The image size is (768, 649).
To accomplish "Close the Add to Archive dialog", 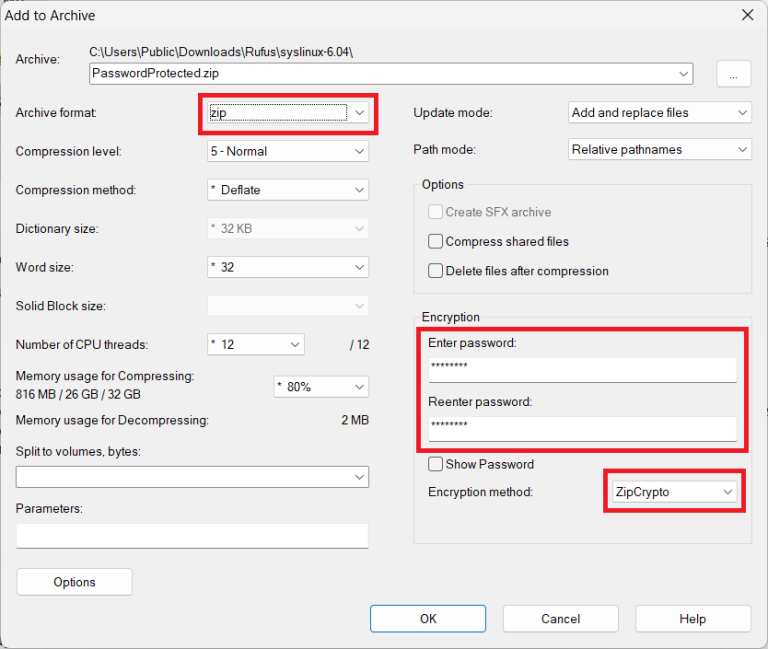I will tap(746, 15).
